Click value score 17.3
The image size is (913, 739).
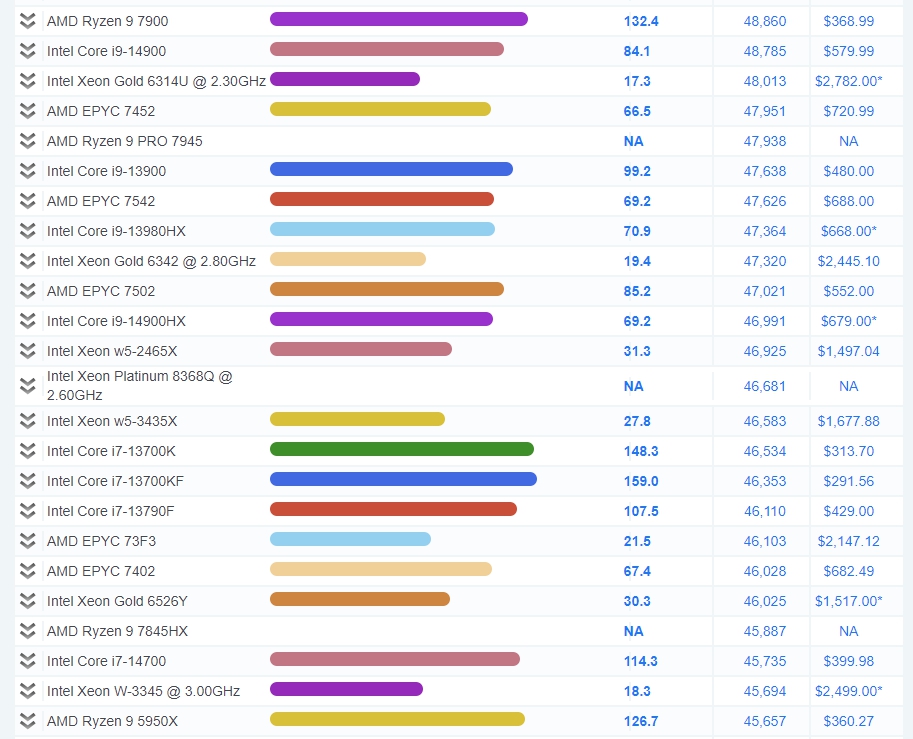coord(637,82)
